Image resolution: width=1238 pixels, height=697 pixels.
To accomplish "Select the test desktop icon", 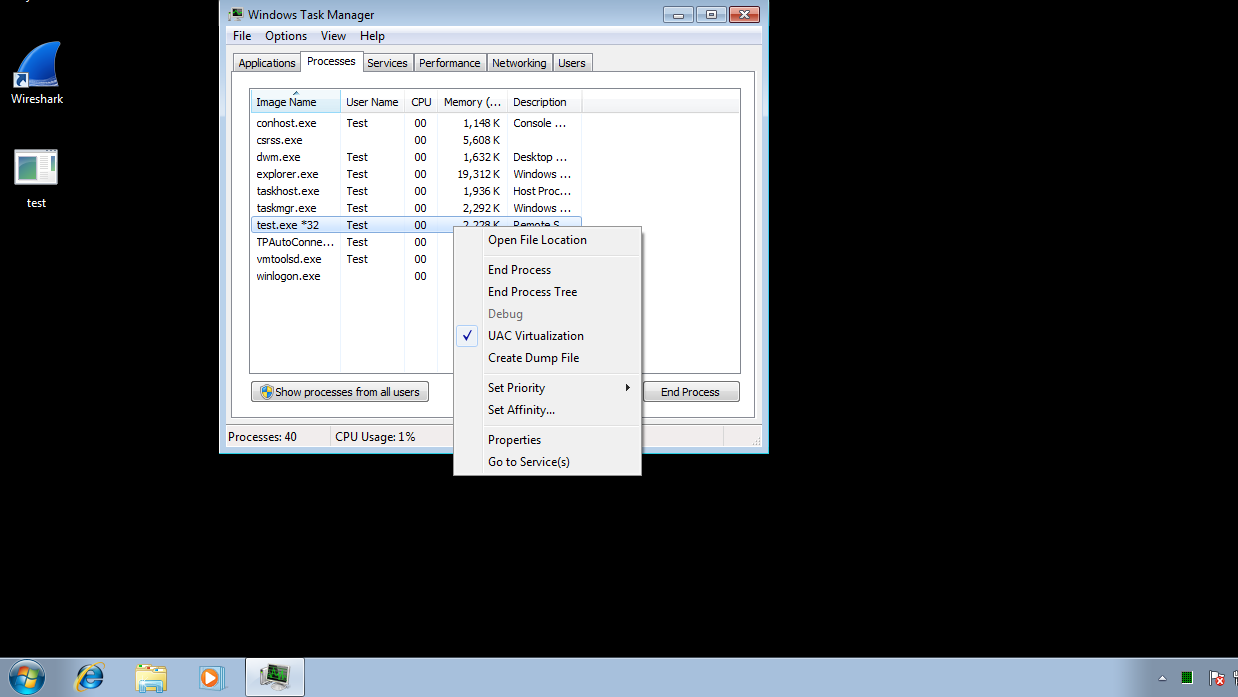I will (36, 179).
